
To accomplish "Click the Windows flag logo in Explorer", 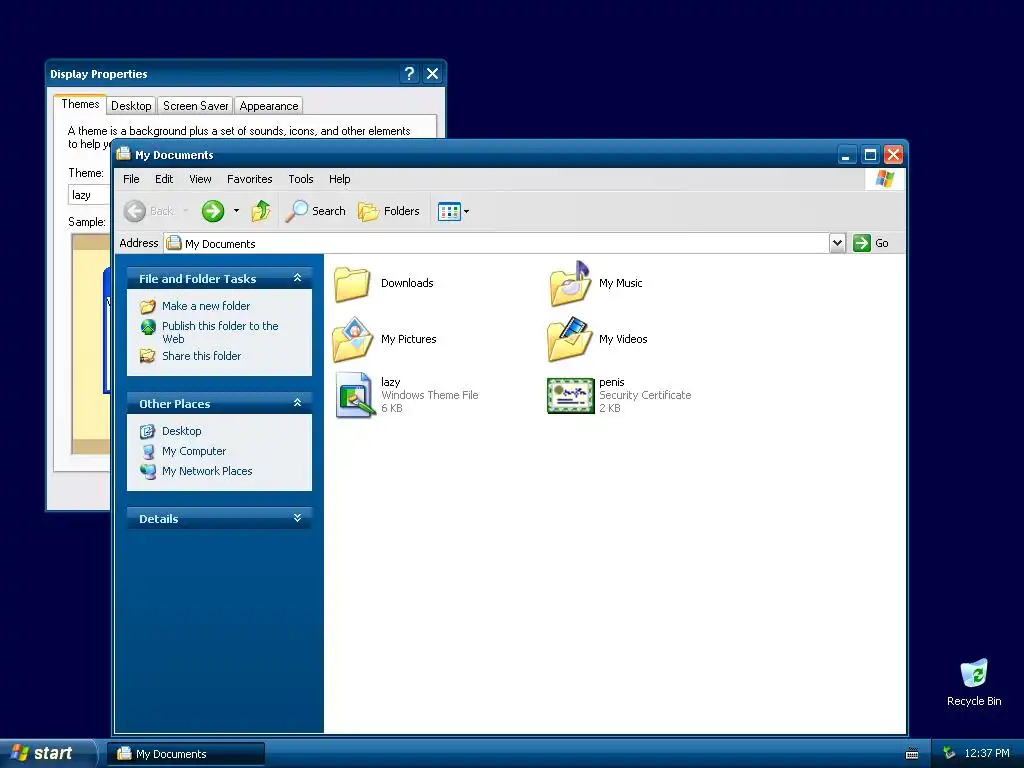I will pos(885,179).
